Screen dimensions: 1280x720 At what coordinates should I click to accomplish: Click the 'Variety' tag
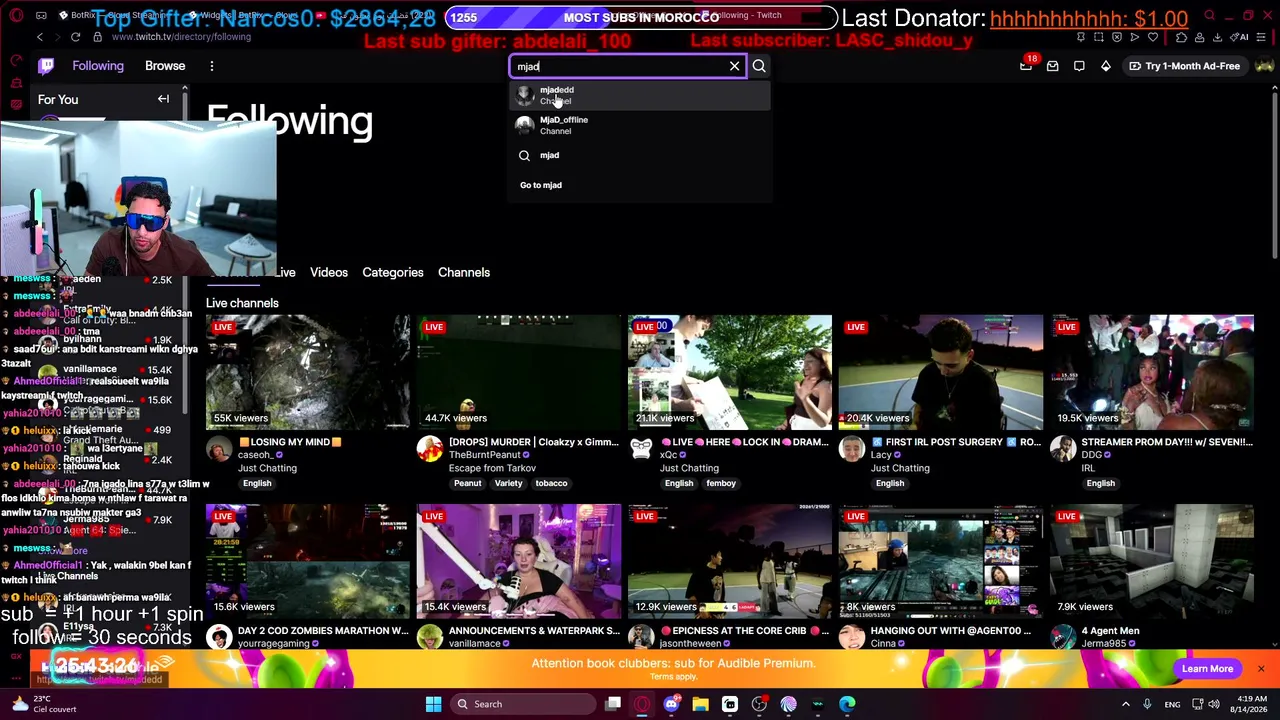(x=508, y=484)
